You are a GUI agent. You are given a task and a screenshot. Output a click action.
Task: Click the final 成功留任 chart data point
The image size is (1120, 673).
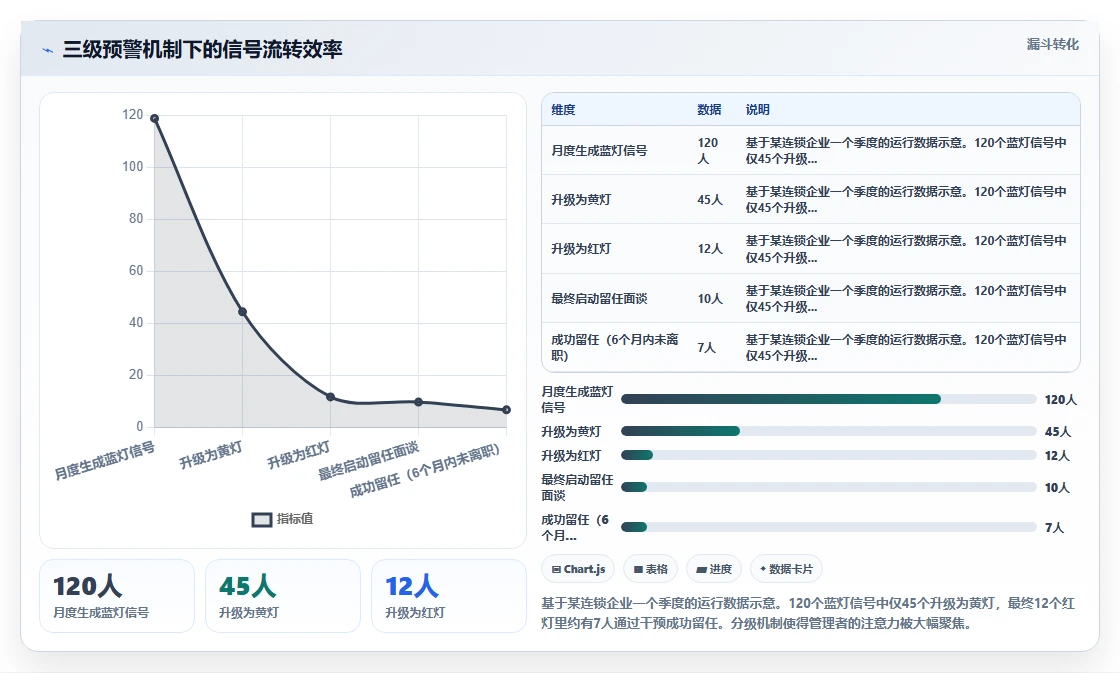click(506, 409)
